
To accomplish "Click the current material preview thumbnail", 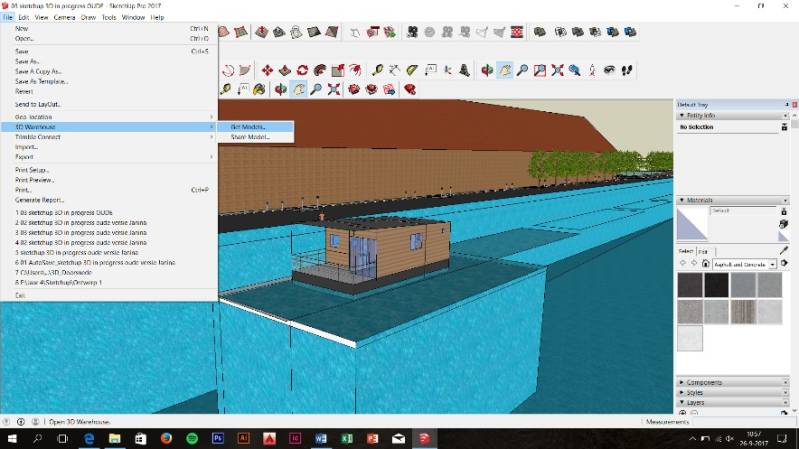I will click(x=692, y=224).
